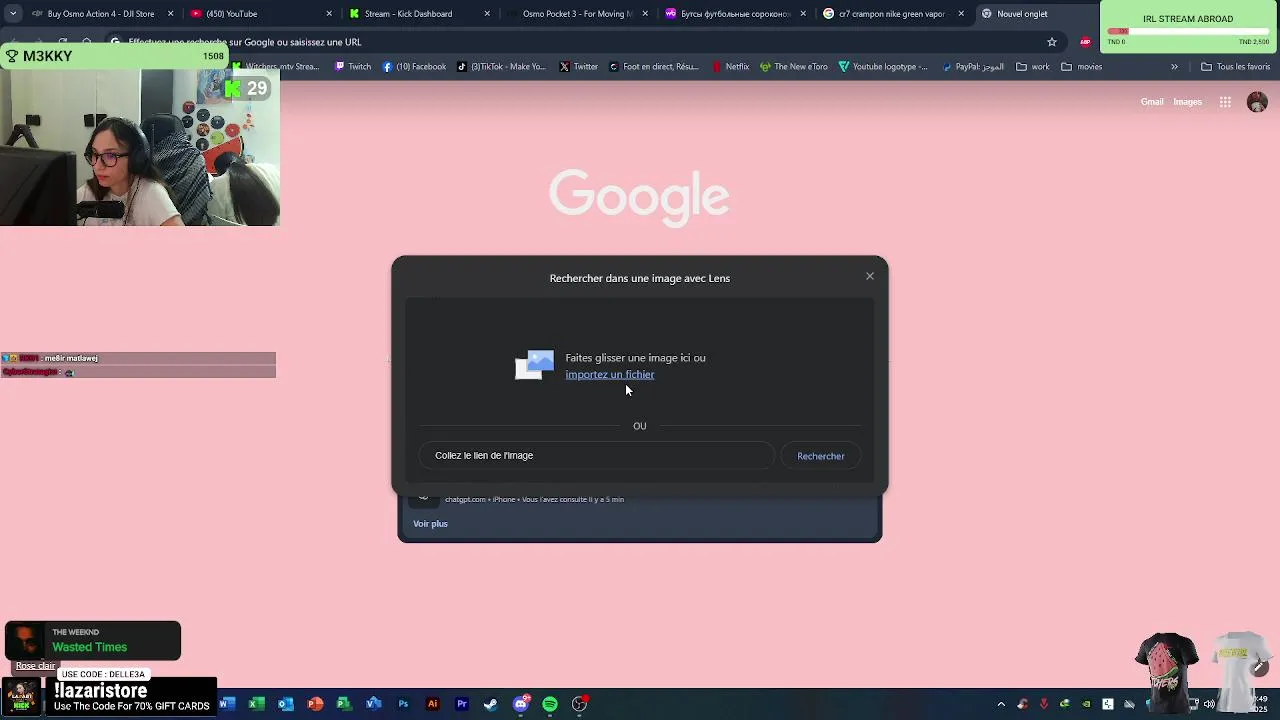This screenshot has width=1280, height=720.
Task: Show more bookmarks with the chevron
Action: 1174,67
